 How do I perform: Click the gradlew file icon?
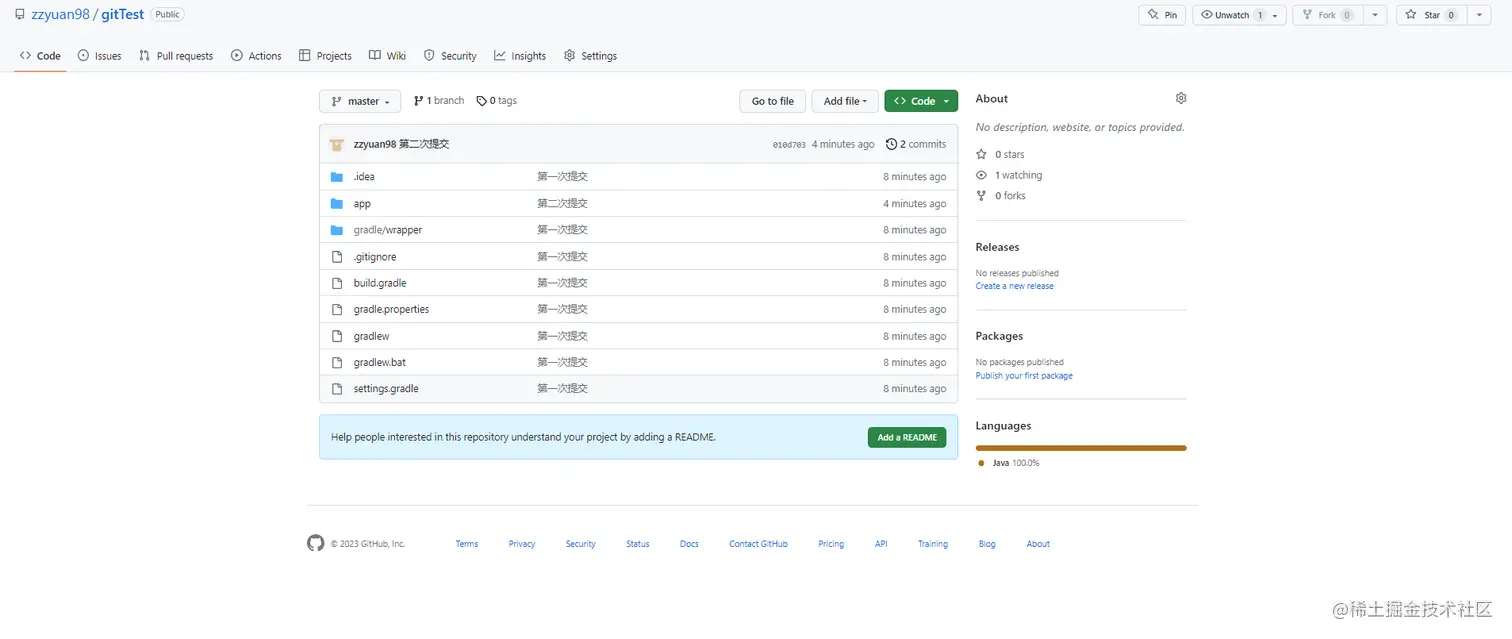coord(337,336)
